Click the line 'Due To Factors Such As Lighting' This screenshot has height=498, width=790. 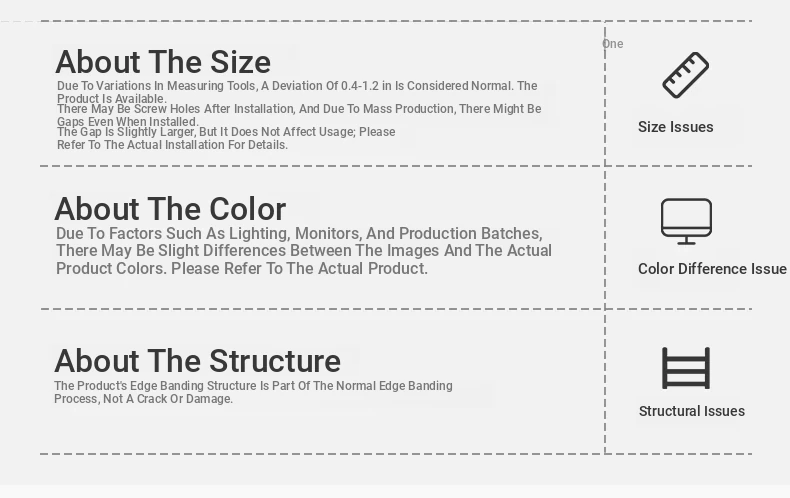tap(299, 233)
